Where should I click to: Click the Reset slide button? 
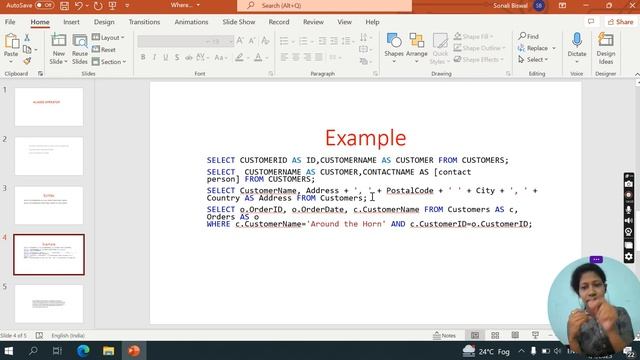(x=104, y=49)
